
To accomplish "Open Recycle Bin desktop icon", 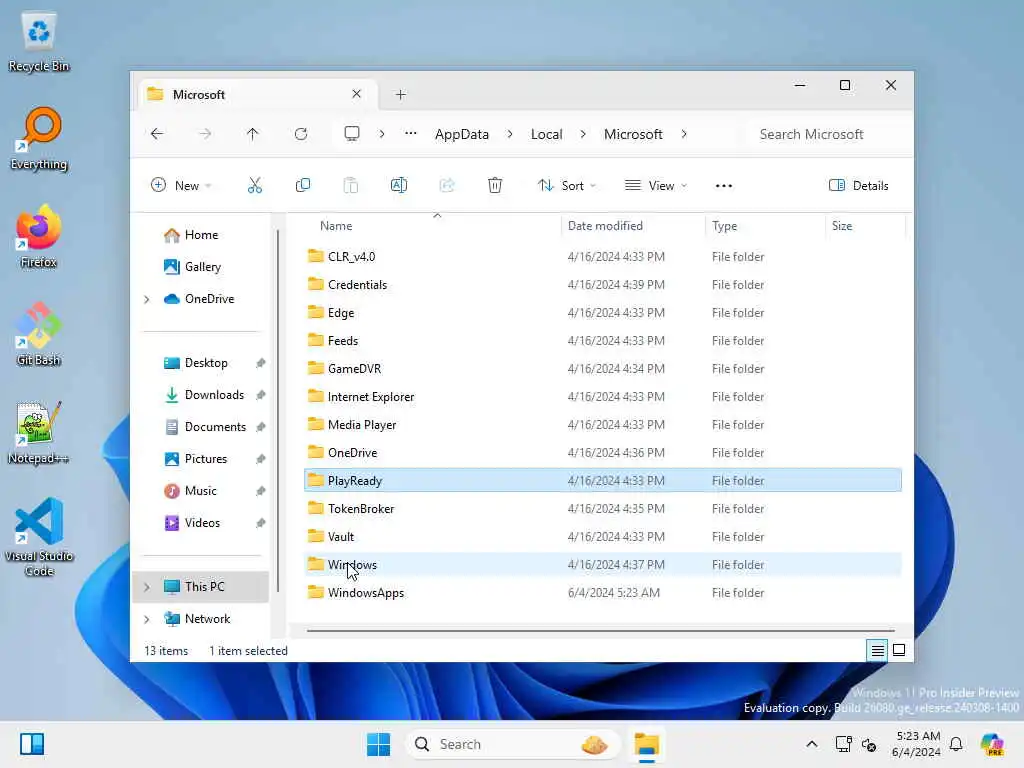I will coord(39,42).
